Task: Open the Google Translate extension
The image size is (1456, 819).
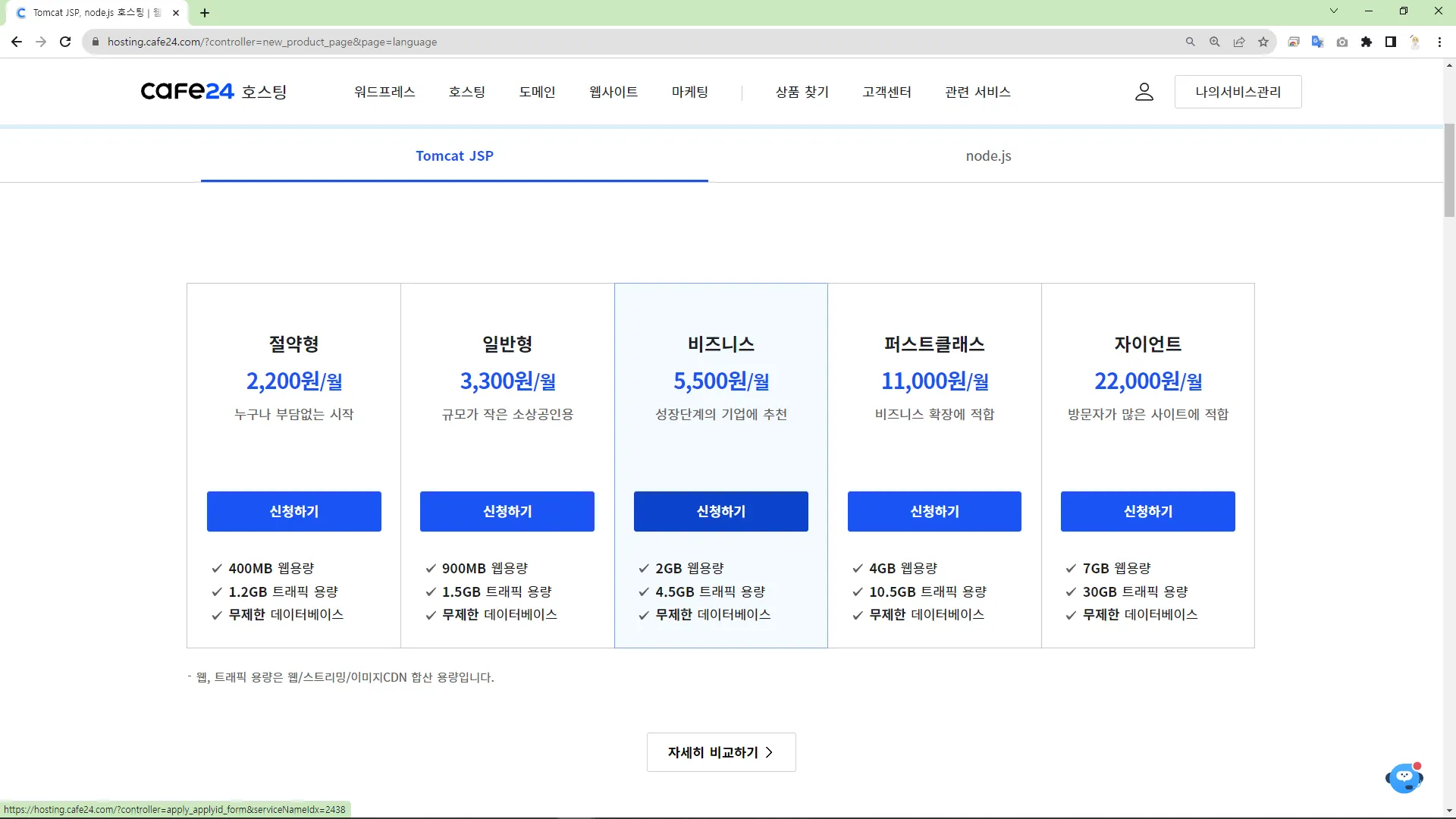Action: click(1317, 42)
